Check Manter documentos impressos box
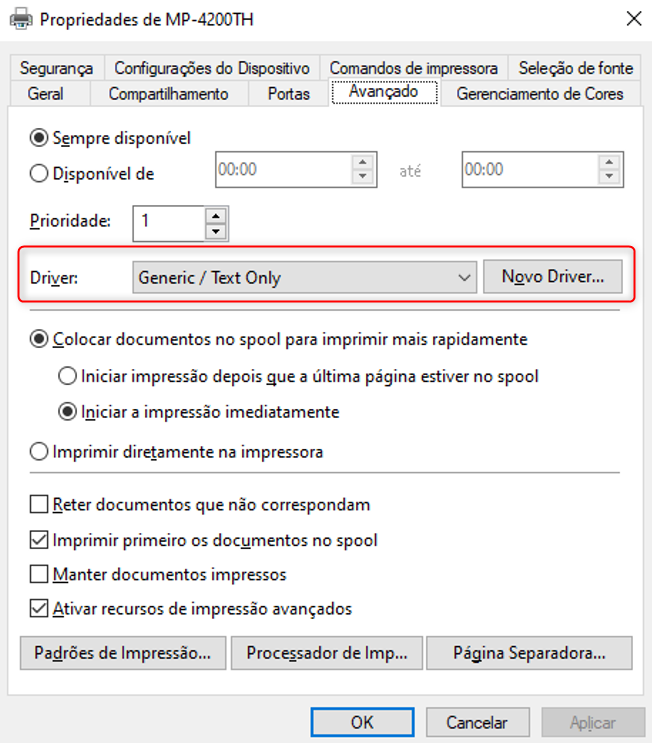Viewport: 652px width, 743px height. tap(40, 574)
